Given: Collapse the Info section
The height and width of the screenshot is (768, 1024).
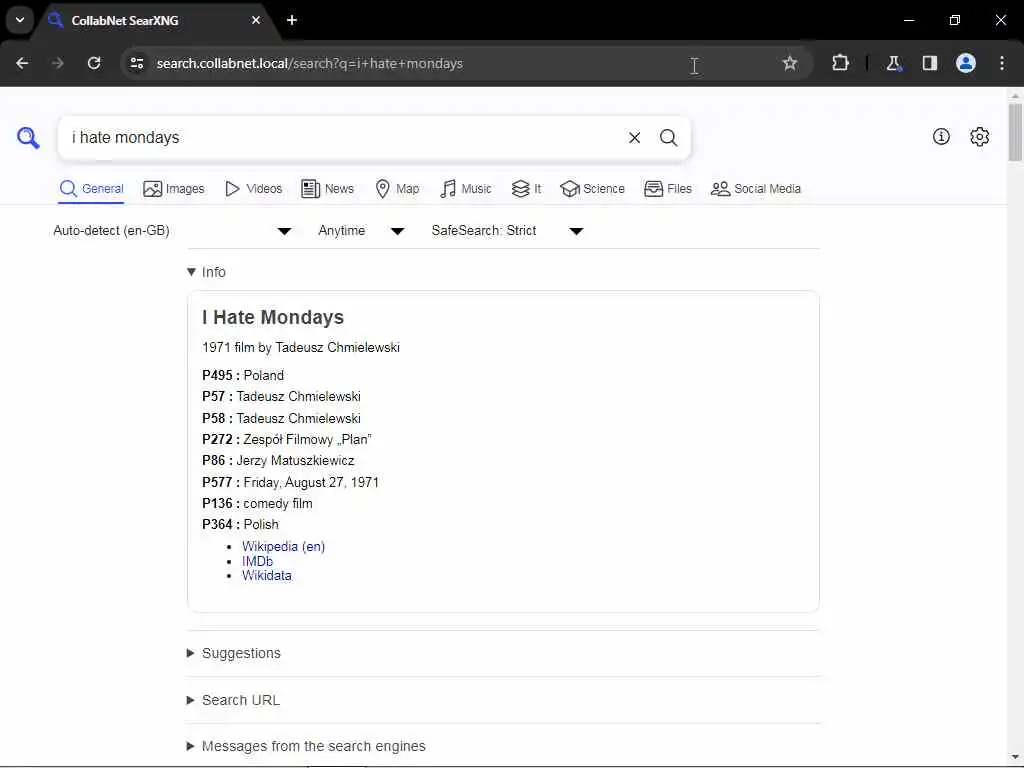Looking at the screenshot, I should 206,272.
